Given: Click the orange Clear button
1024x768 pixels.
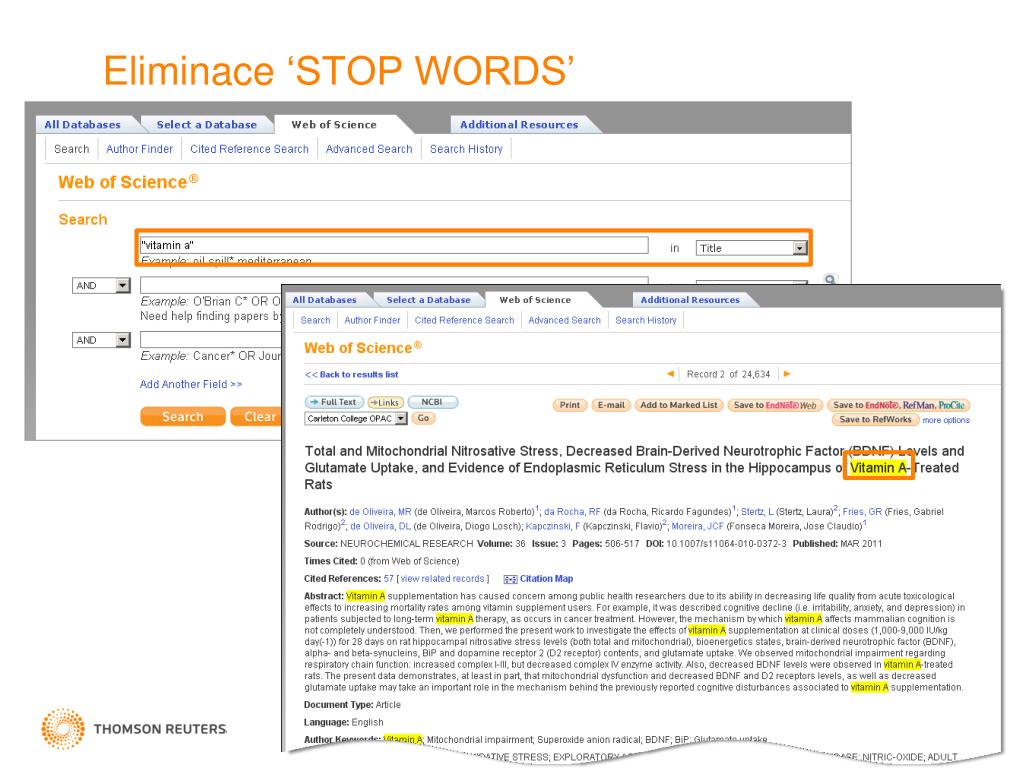Looking at the screenshot, I should [257, 417].
